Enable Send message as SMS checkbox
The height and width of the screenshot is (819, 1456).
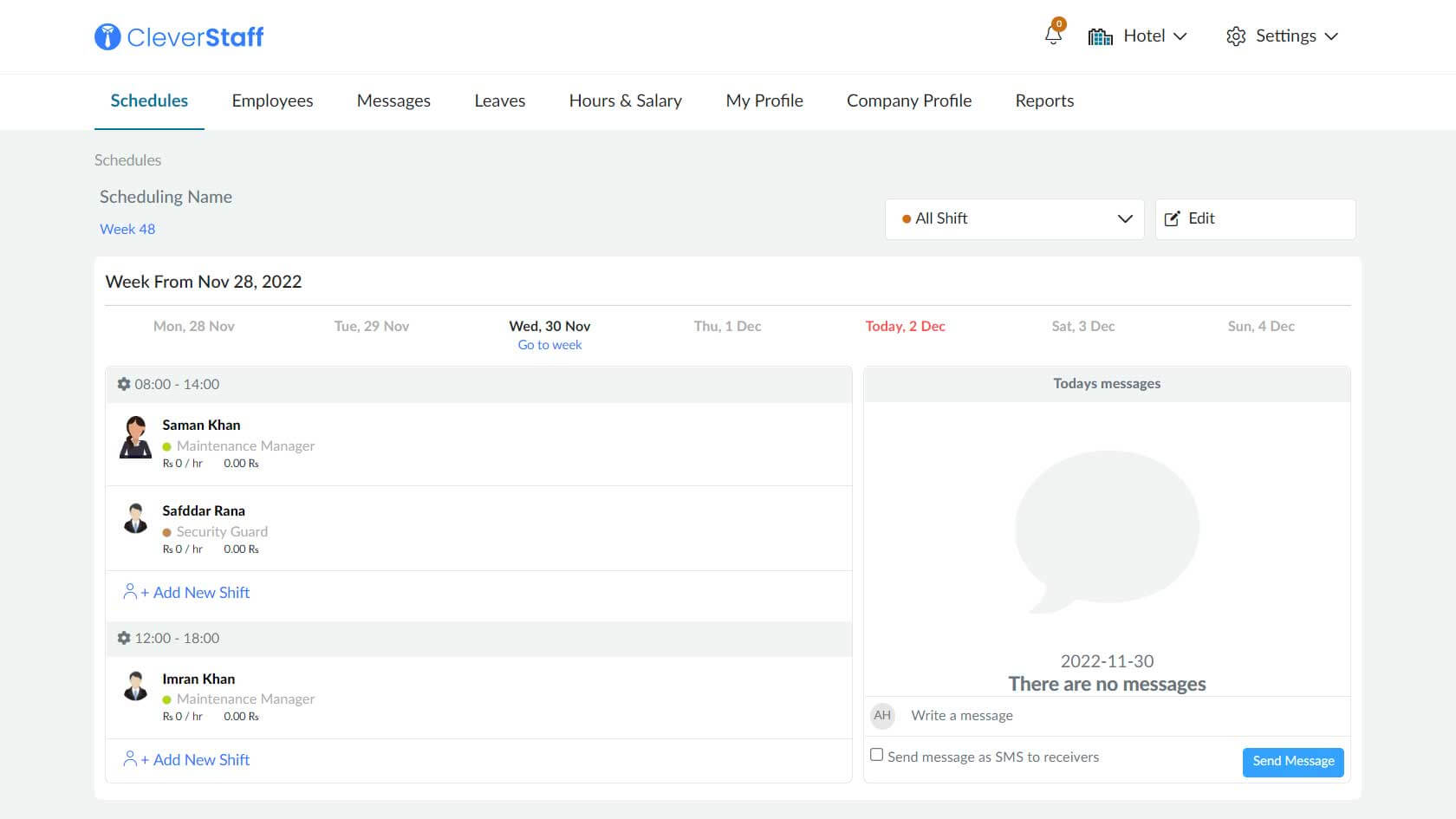876,755
